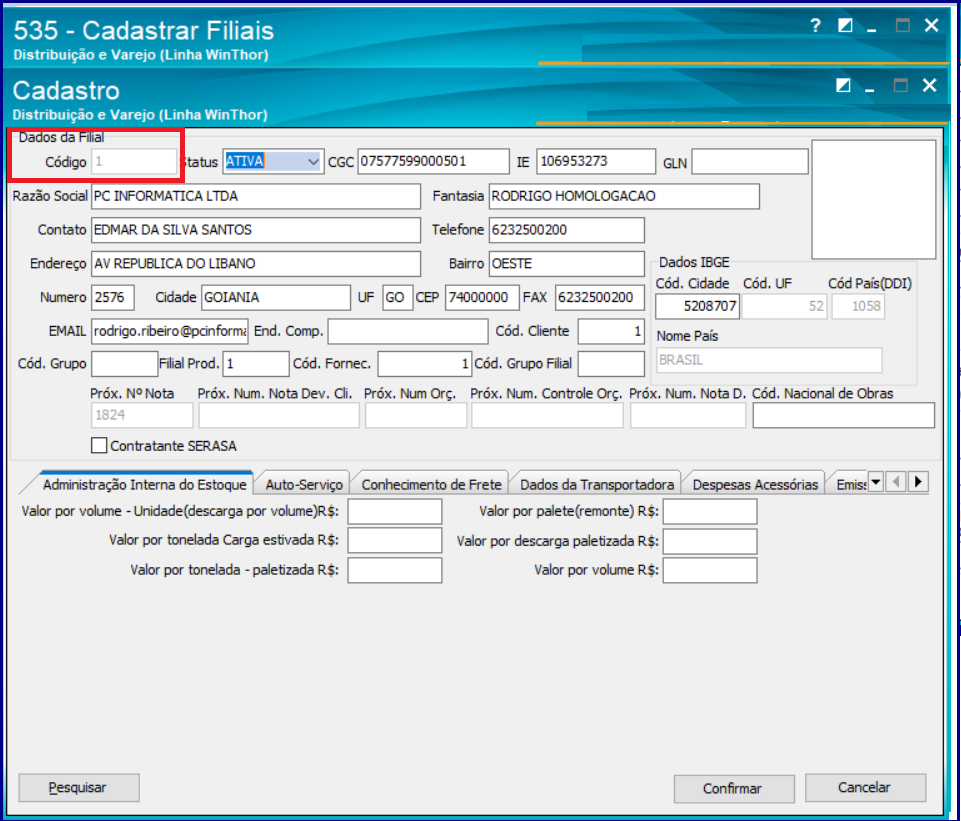Edit the Fantasia field
This screenshot has width=961, height=821.
click(624, 196)
